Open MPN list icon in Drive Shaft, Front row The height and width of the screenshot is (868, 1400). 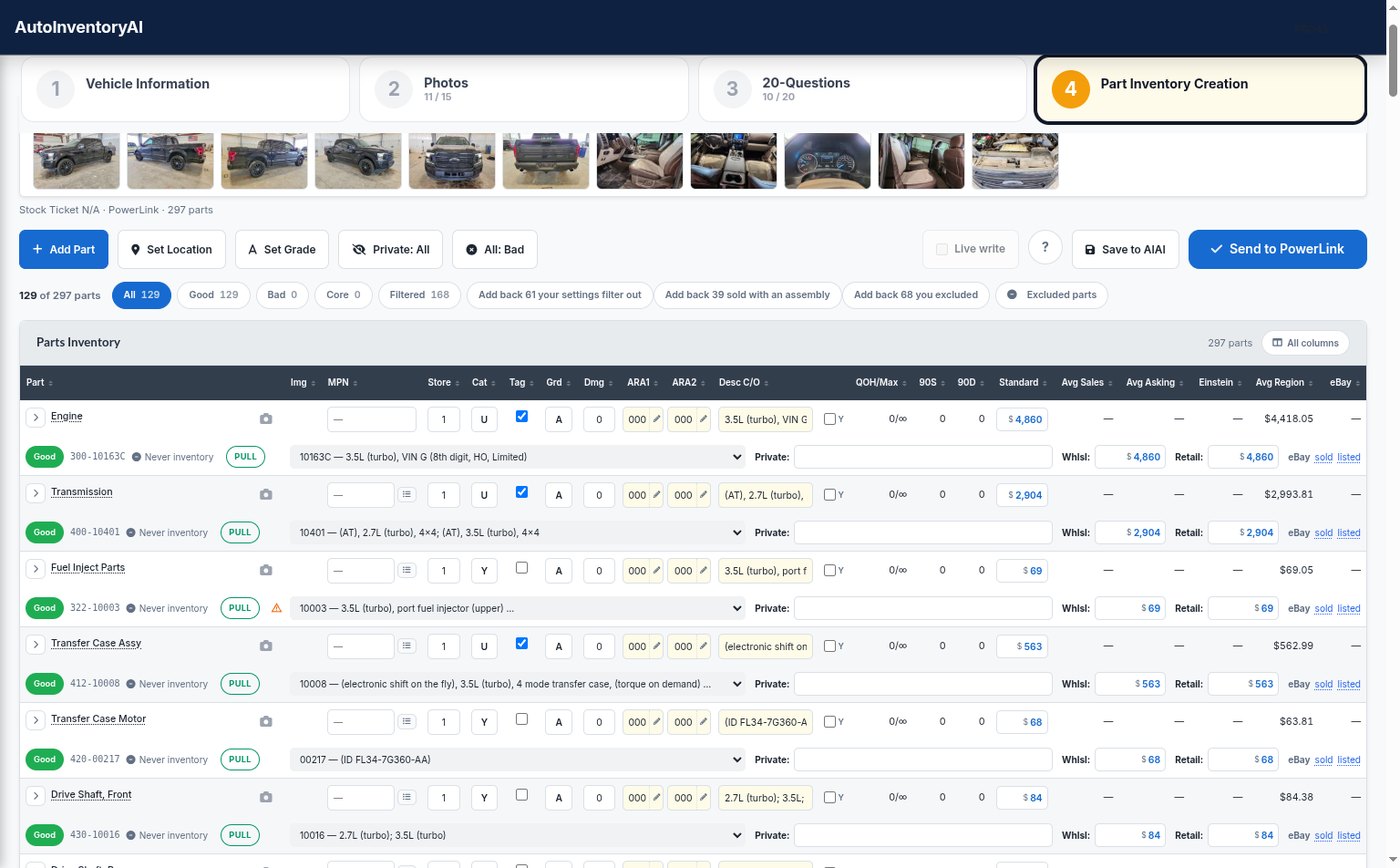407,797
